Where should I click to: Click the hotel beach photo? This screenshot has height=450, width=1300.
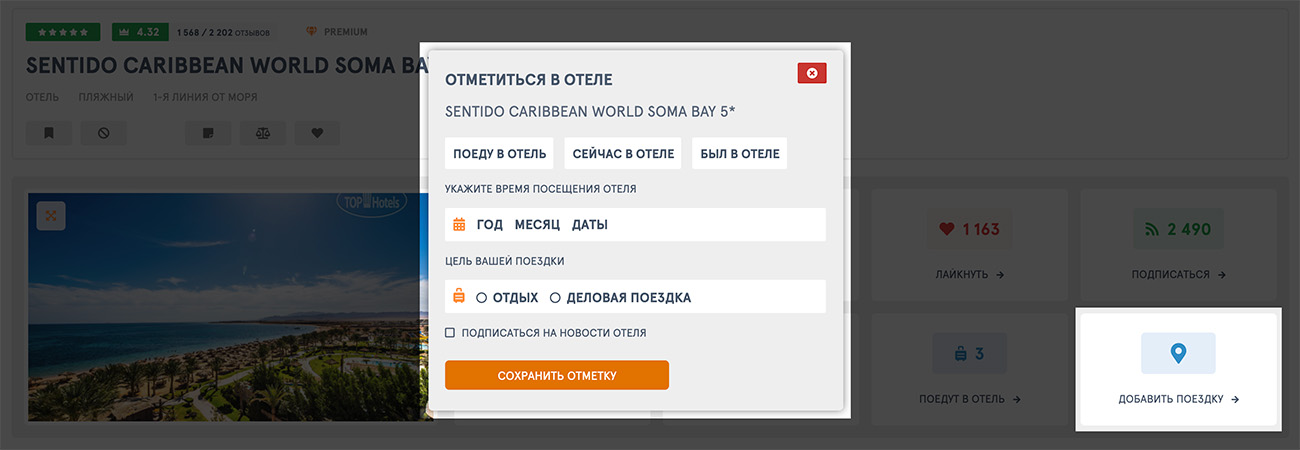click(x=230, y=307)
